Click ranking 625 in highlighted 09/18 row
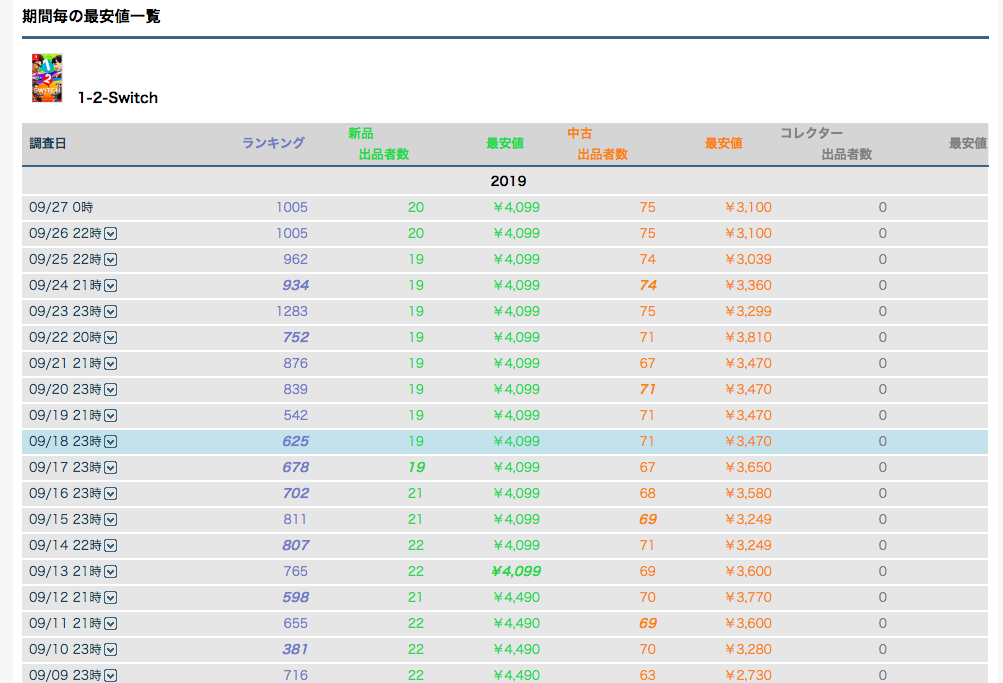The image size is (1003, 683). click(296, 441)
